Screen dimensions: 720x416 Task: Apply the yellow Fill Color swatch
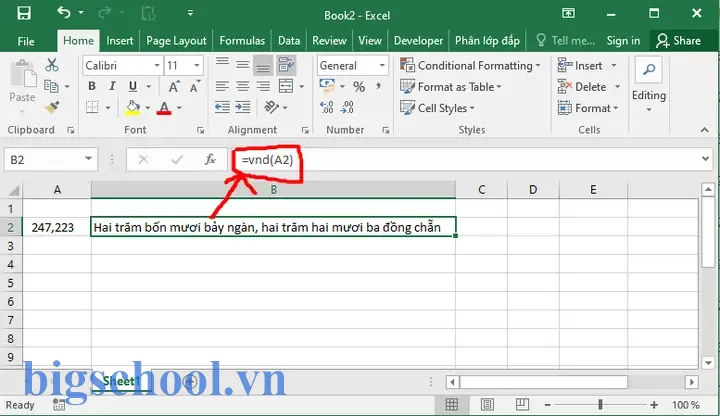[133, 108]
